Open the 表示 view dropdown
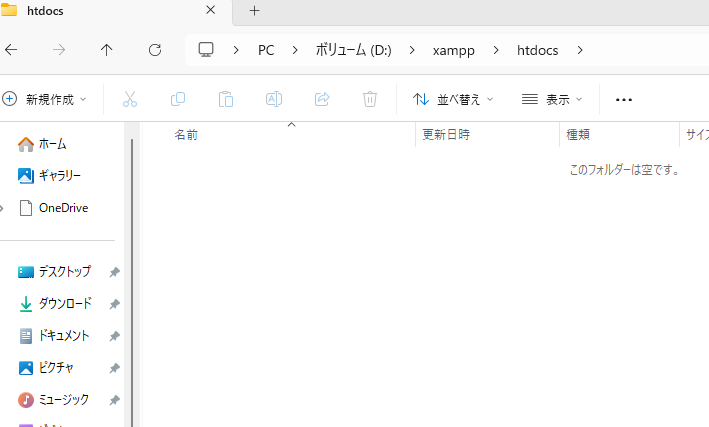 click(552, 99)
